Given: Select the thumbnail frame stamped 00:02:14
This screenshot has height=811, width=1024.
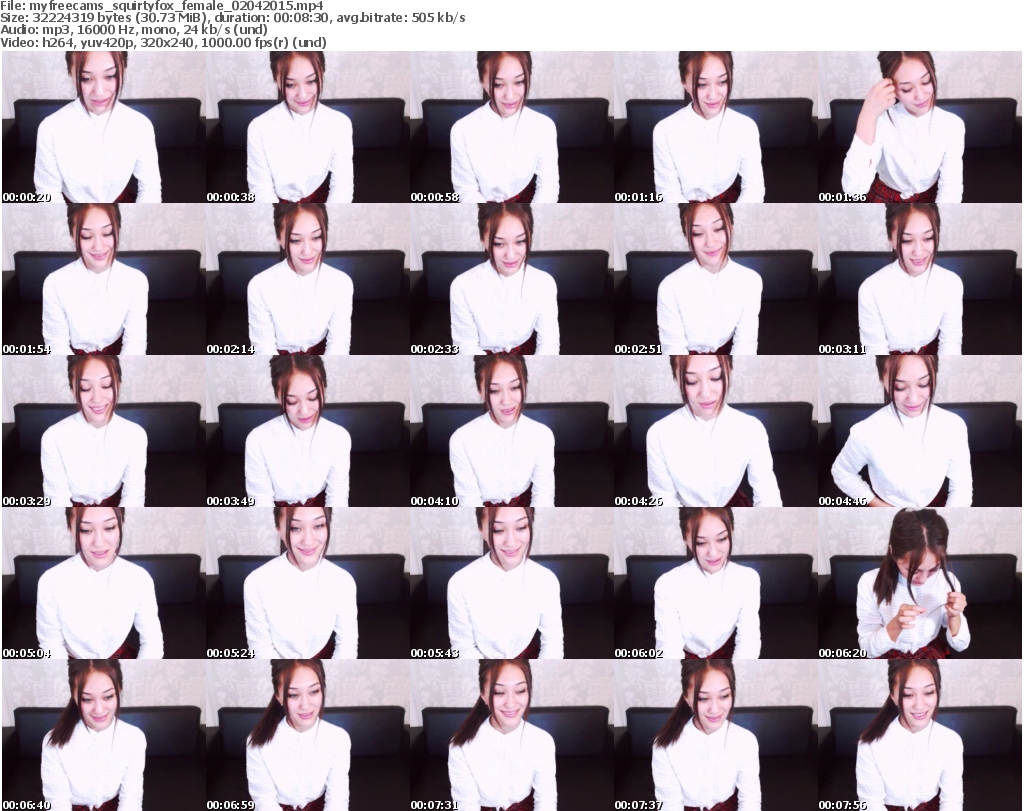Looking at the screenshot, I should pos(308,279).
